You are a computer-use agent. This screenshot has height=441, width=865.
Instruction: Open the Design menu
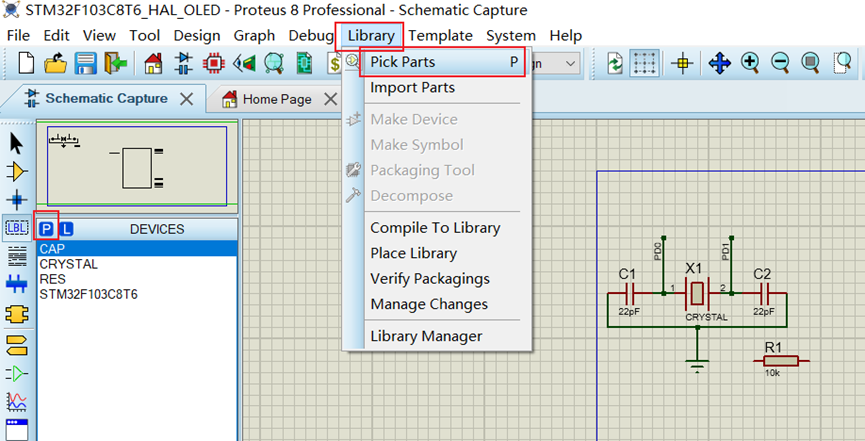coord(196,36)
